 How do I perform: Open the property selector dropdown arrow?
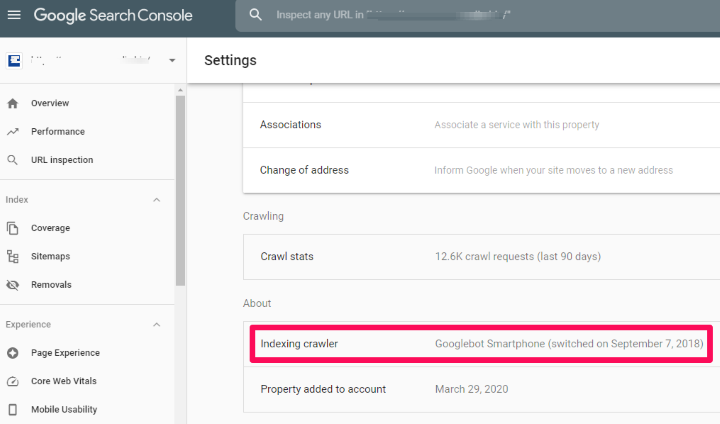coord(172,60)
